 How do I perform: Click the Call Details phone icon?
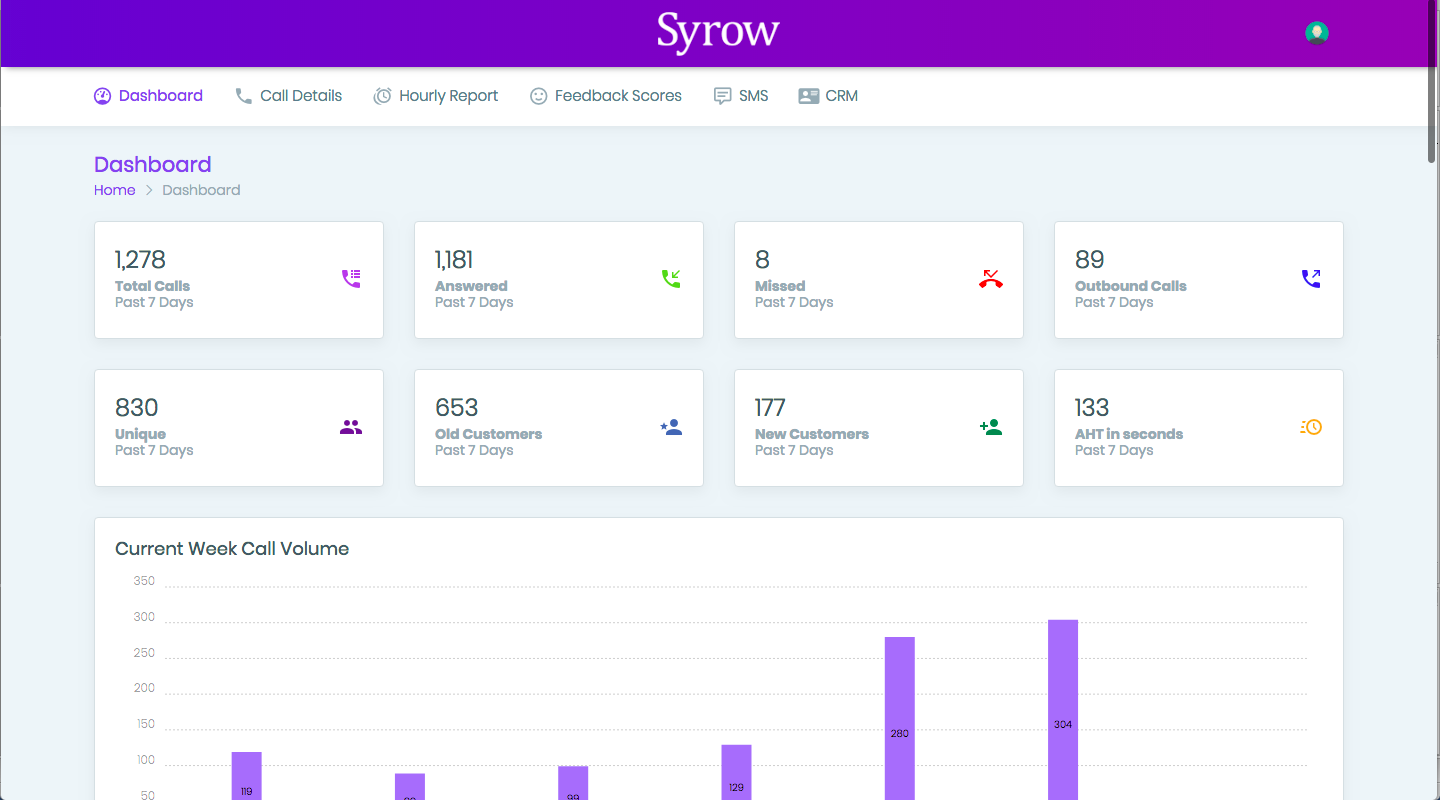(243, 96)
